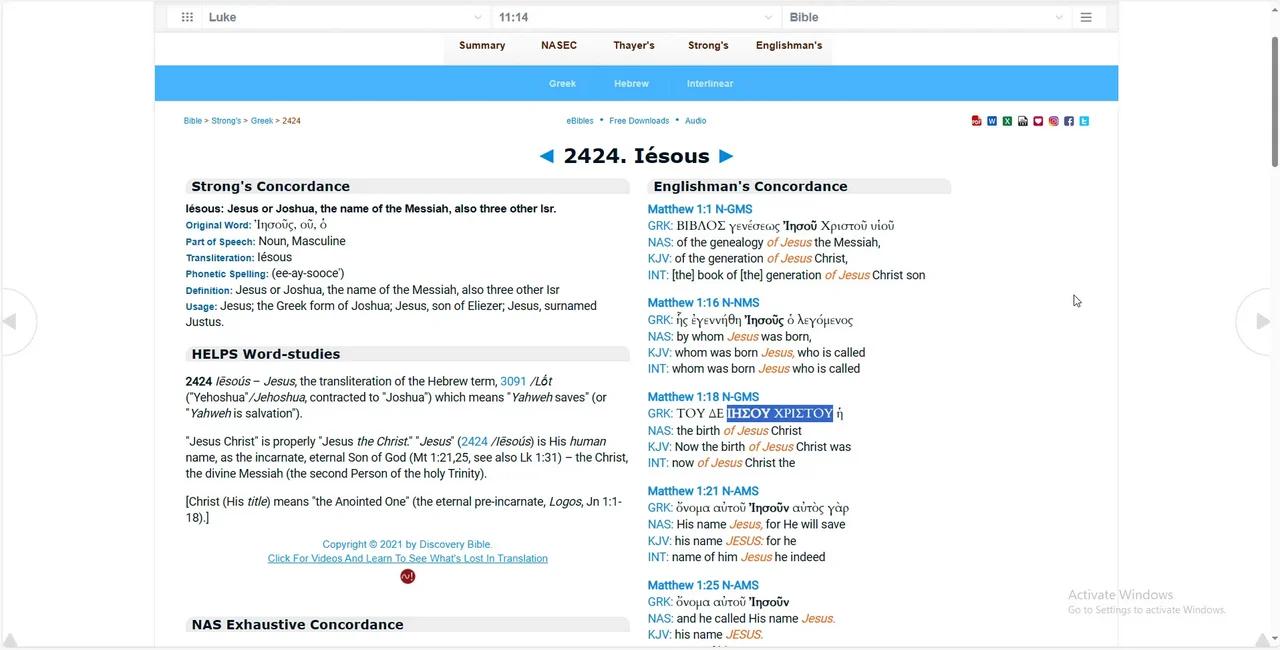Open the books grid menu icon
The height and width of the screenshot is (650, 1280).
[x=187, y=17]
